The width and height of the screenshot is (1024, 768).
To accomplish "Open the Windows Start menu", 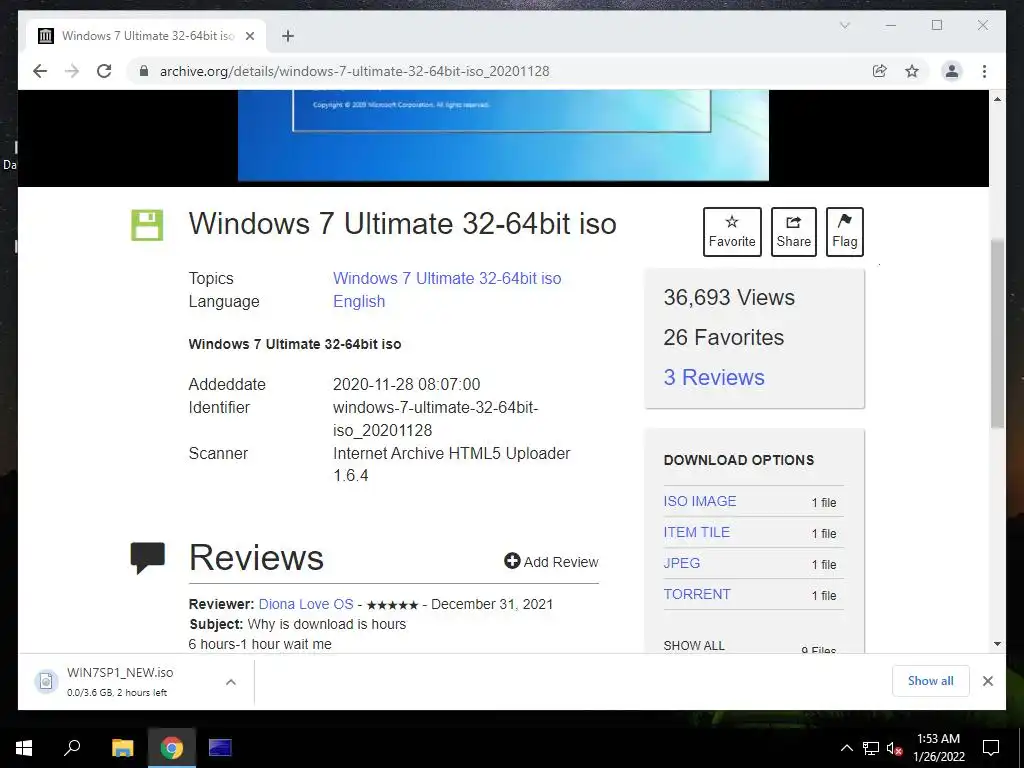I will [24, 748].
